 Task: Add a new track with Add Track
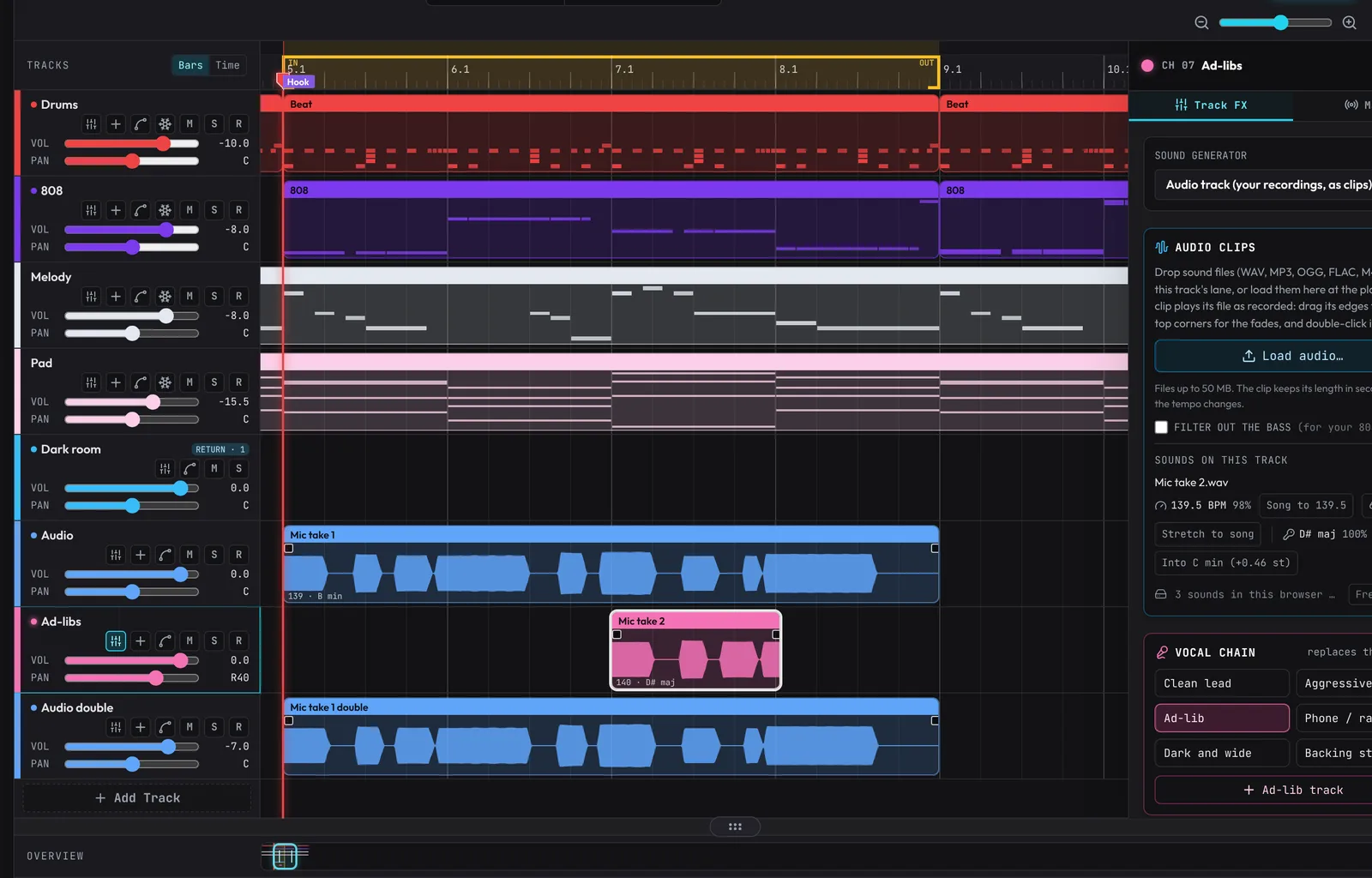(137, 798)
